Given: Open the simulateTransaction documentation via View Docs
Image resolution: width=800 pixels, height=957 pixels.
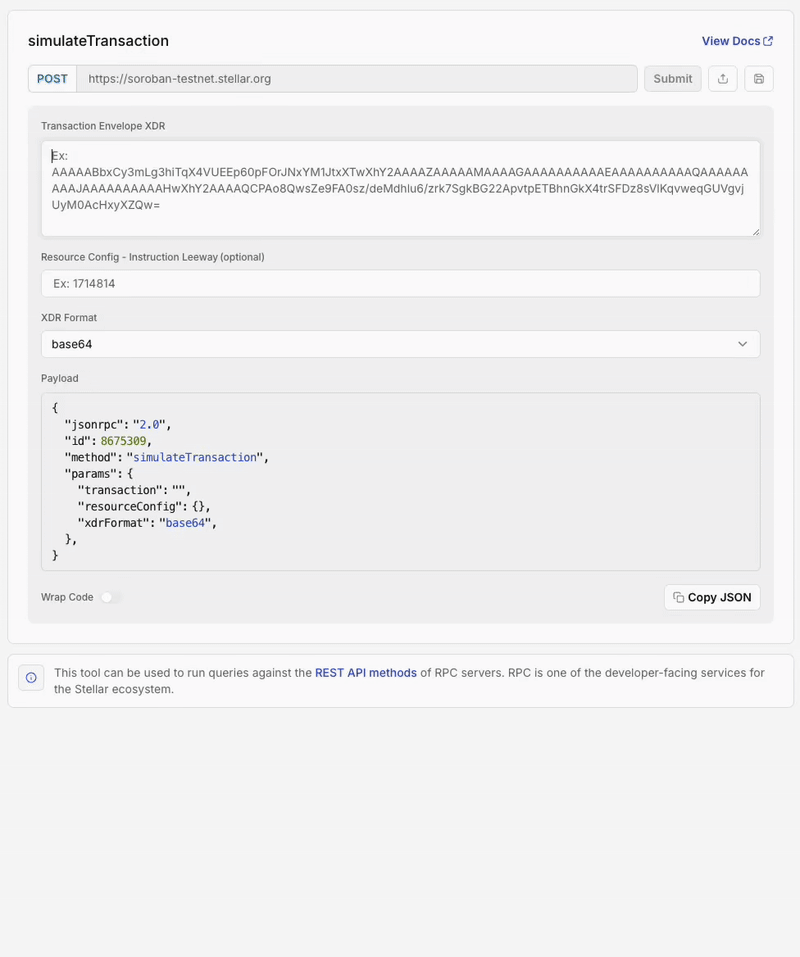Looking at the screenshot, I should [731, 40].
